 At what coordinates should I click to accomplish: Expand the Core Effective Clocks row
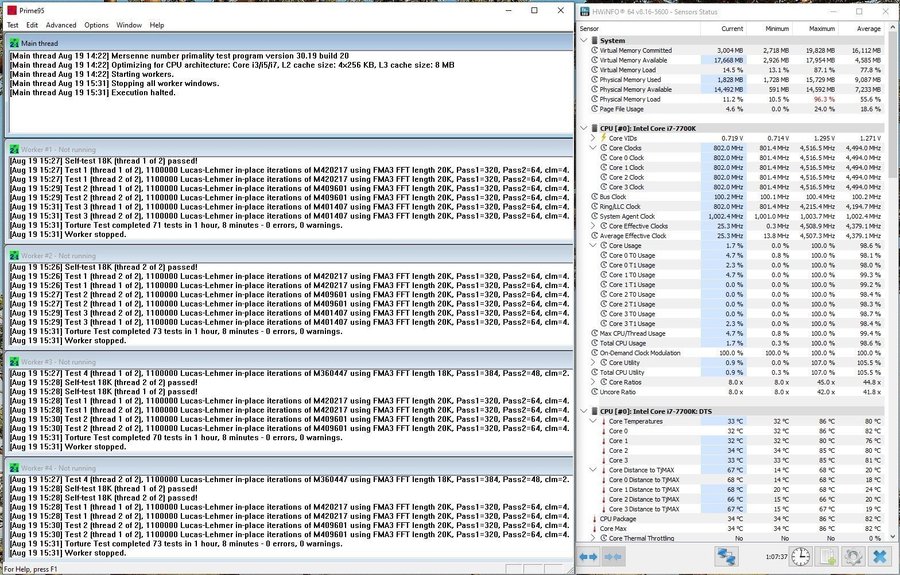click(x=593, y=226)
